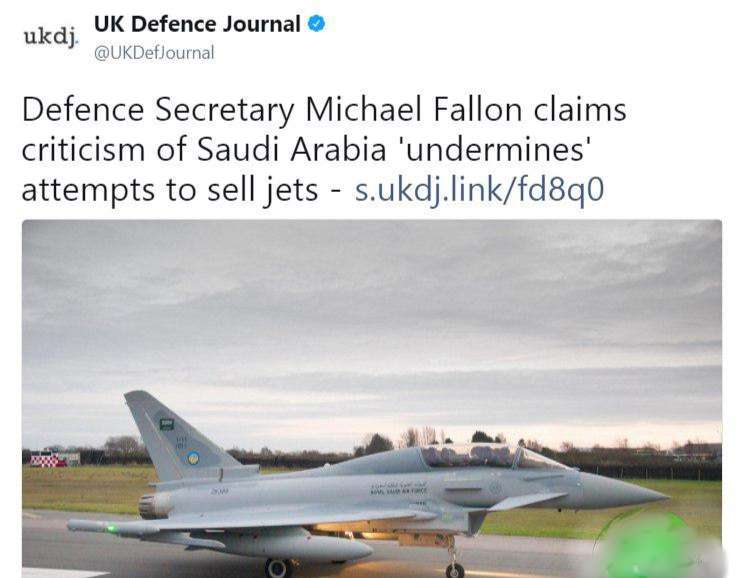
Task: Click 'attempts to sell jets' tweet text
Action: click(170, 189)
